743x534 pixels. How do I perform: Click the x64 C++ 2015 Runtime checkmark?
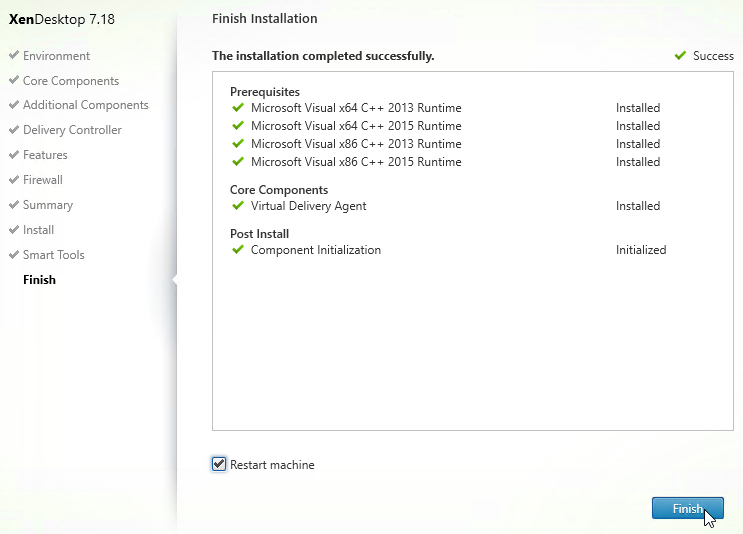click(238, 126)
